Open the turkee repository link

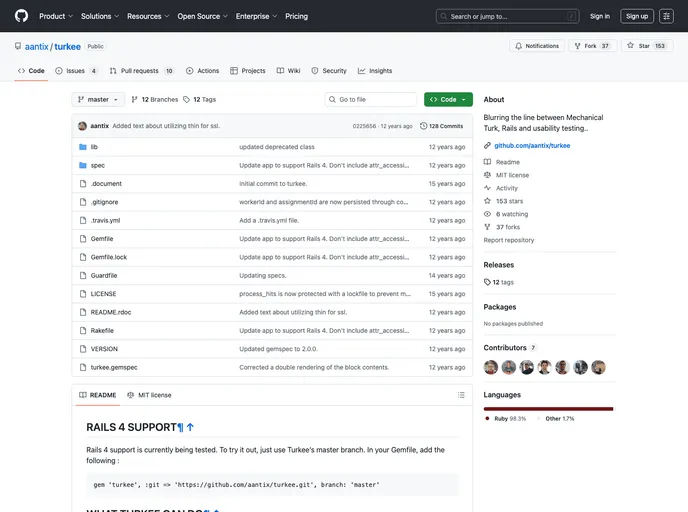68,47
